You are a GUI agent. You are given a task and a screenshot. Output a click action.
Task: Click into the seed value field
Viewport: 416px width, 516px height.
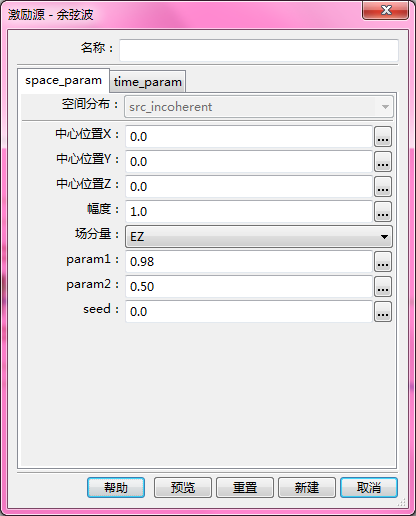pyautogui.click(x=249, y=312)
